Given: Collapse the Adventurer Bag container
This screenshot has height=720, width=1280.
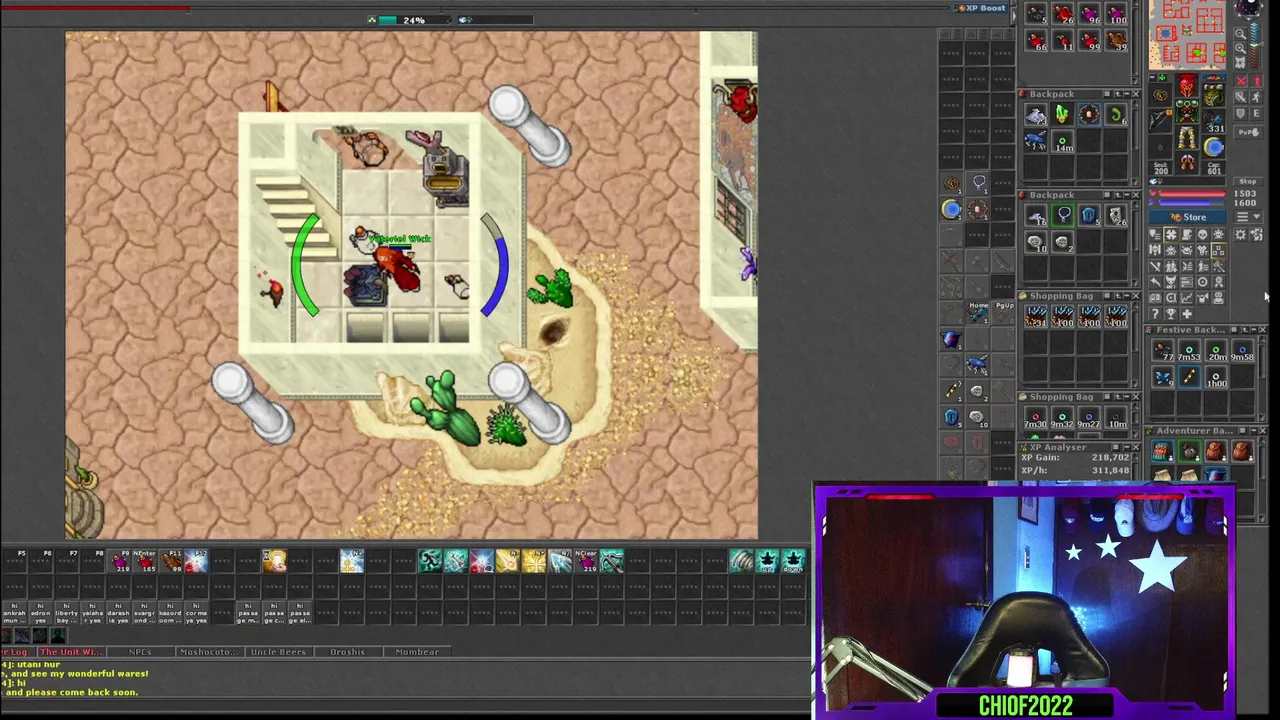Looking at the screenshot, I should (x=1254, y=430).
